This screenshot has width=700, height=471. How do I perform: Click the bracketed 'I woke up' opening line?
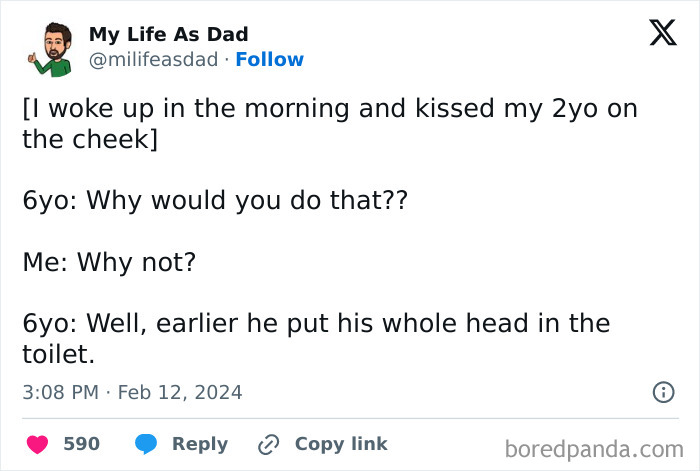[330, 109]
